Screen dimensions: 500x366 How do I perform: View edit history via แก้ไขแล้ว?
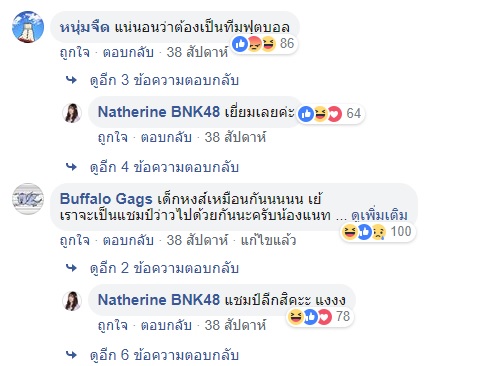pos(268,240)
